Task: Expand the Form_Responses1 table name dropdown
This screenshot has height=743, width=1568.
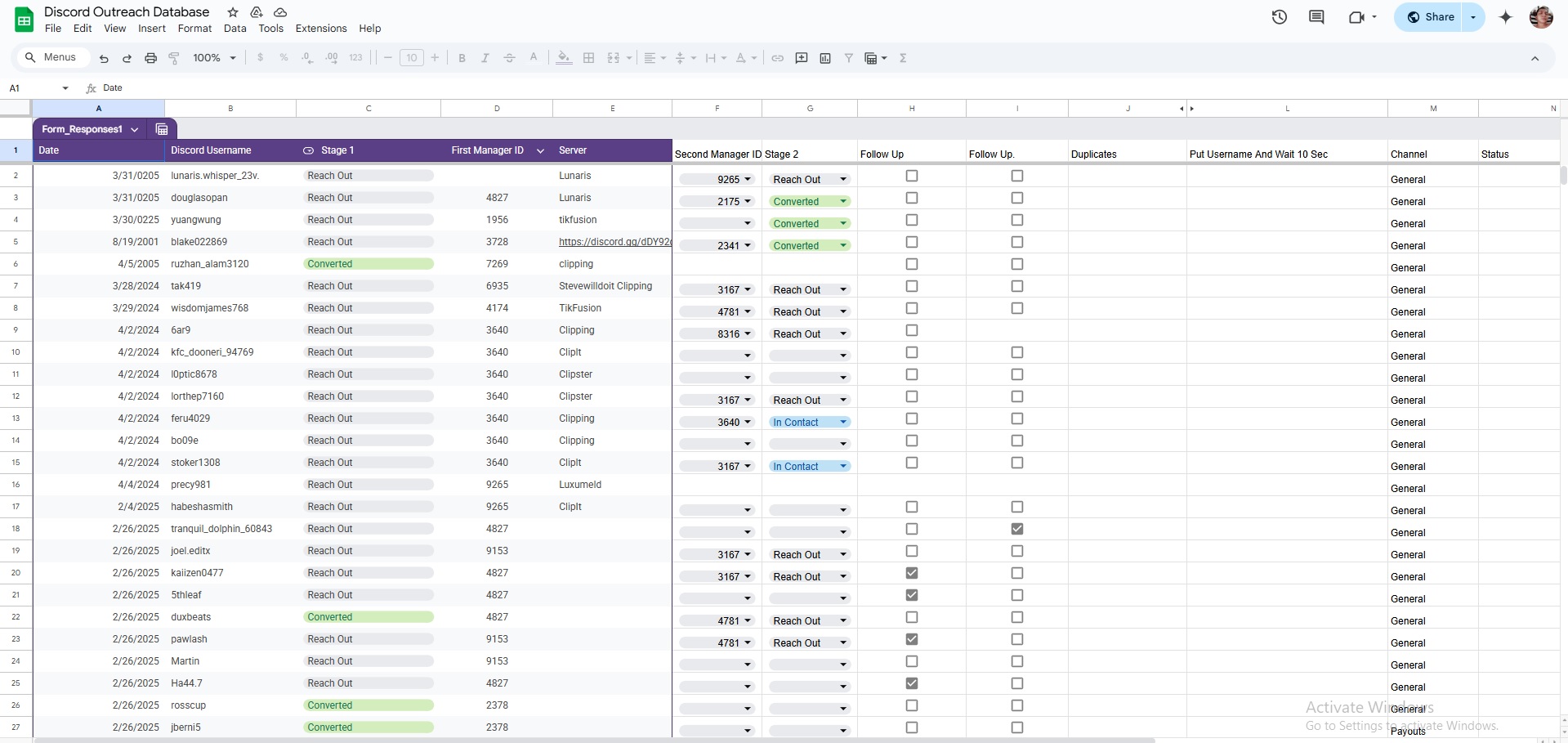Action: 135,129
